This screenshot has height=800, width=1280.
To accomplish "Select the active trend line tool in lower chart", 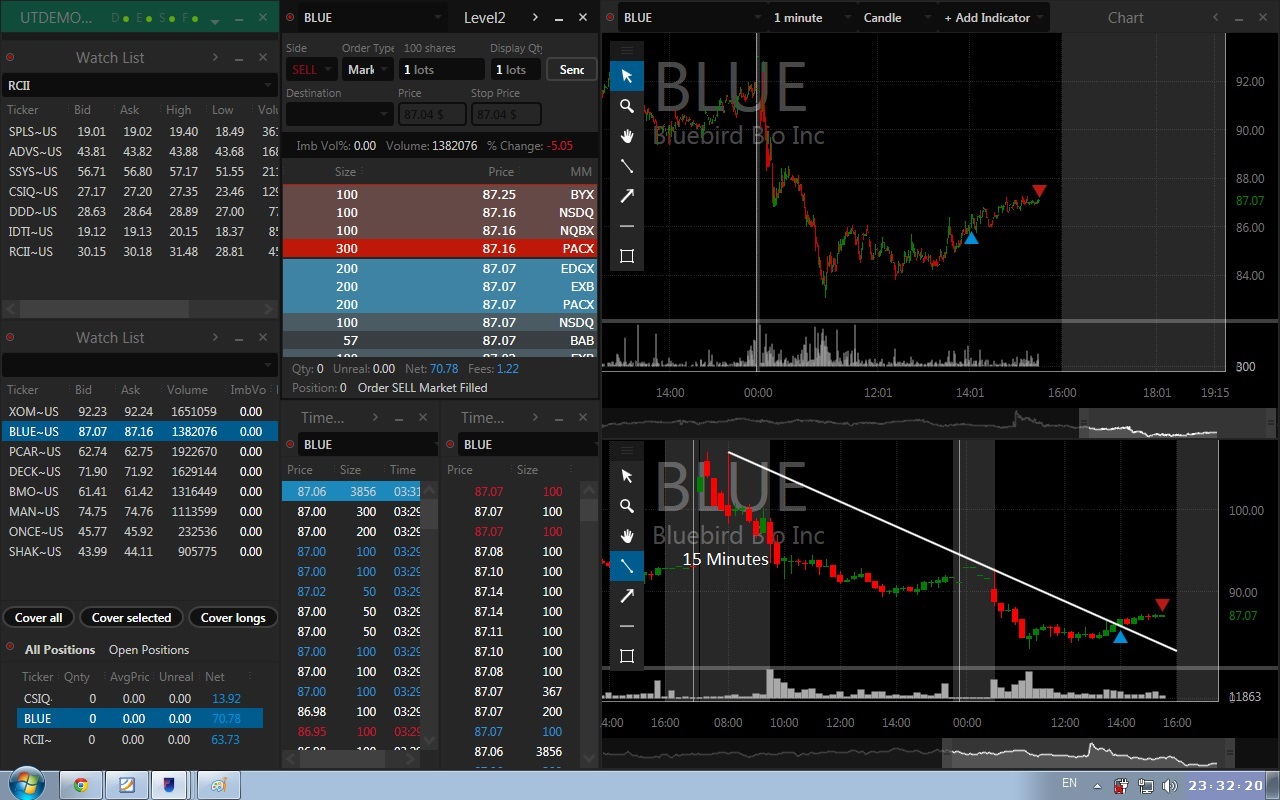I will click(627, 566).
